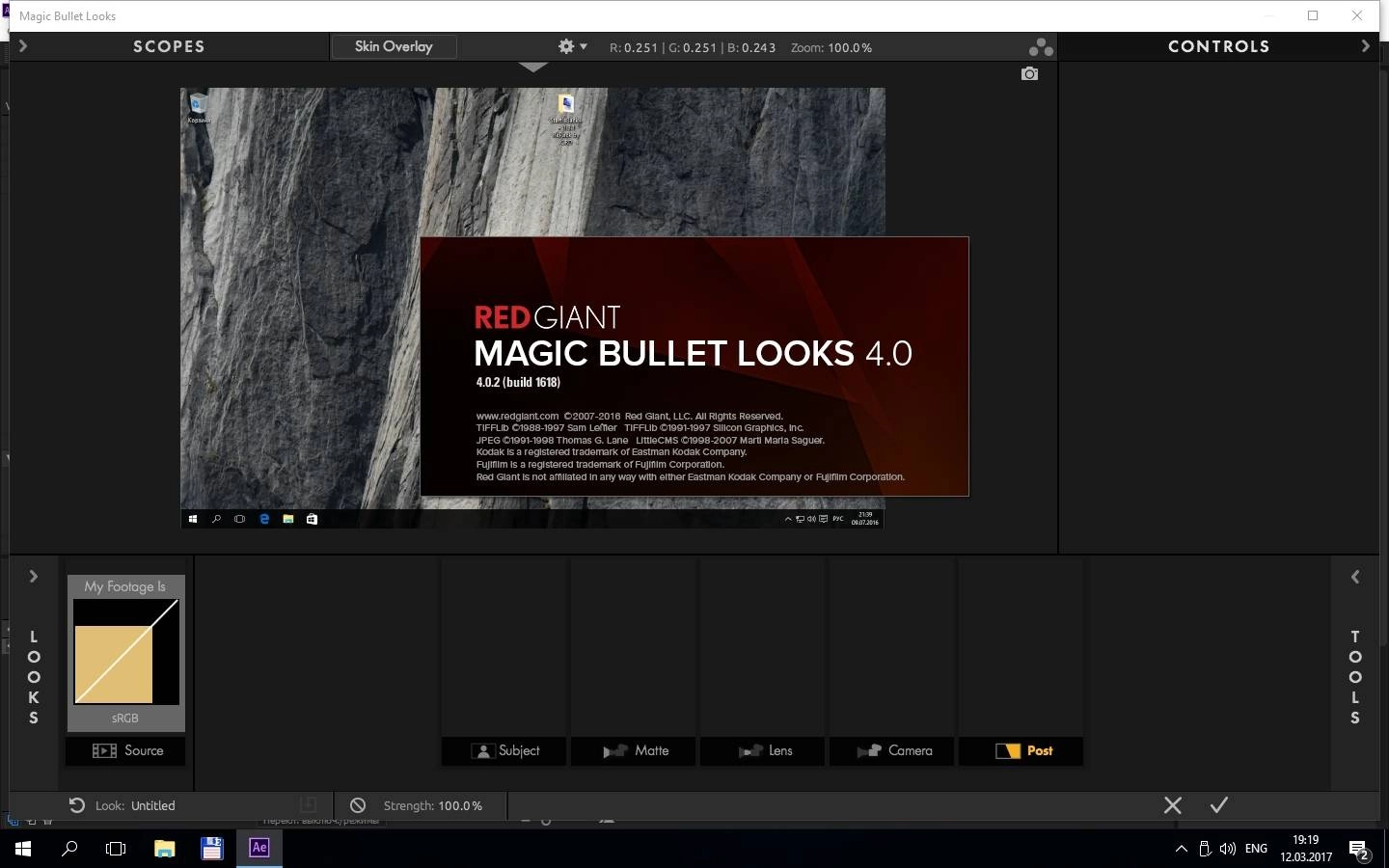1389x868 pixels.
Task: Expand the Scopes panel arrow
Action: [23, 46]
